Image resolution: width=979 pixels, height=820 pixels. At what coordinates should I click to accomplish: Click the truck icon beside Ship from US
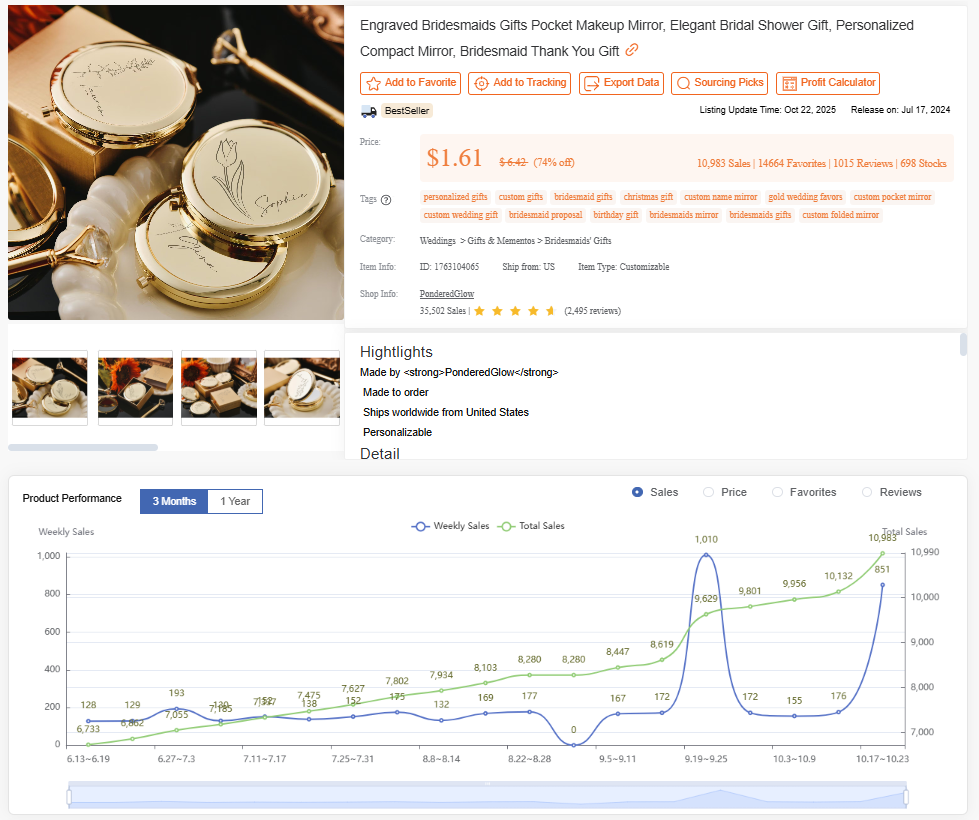pyautogui.click(x=367, y=111)
